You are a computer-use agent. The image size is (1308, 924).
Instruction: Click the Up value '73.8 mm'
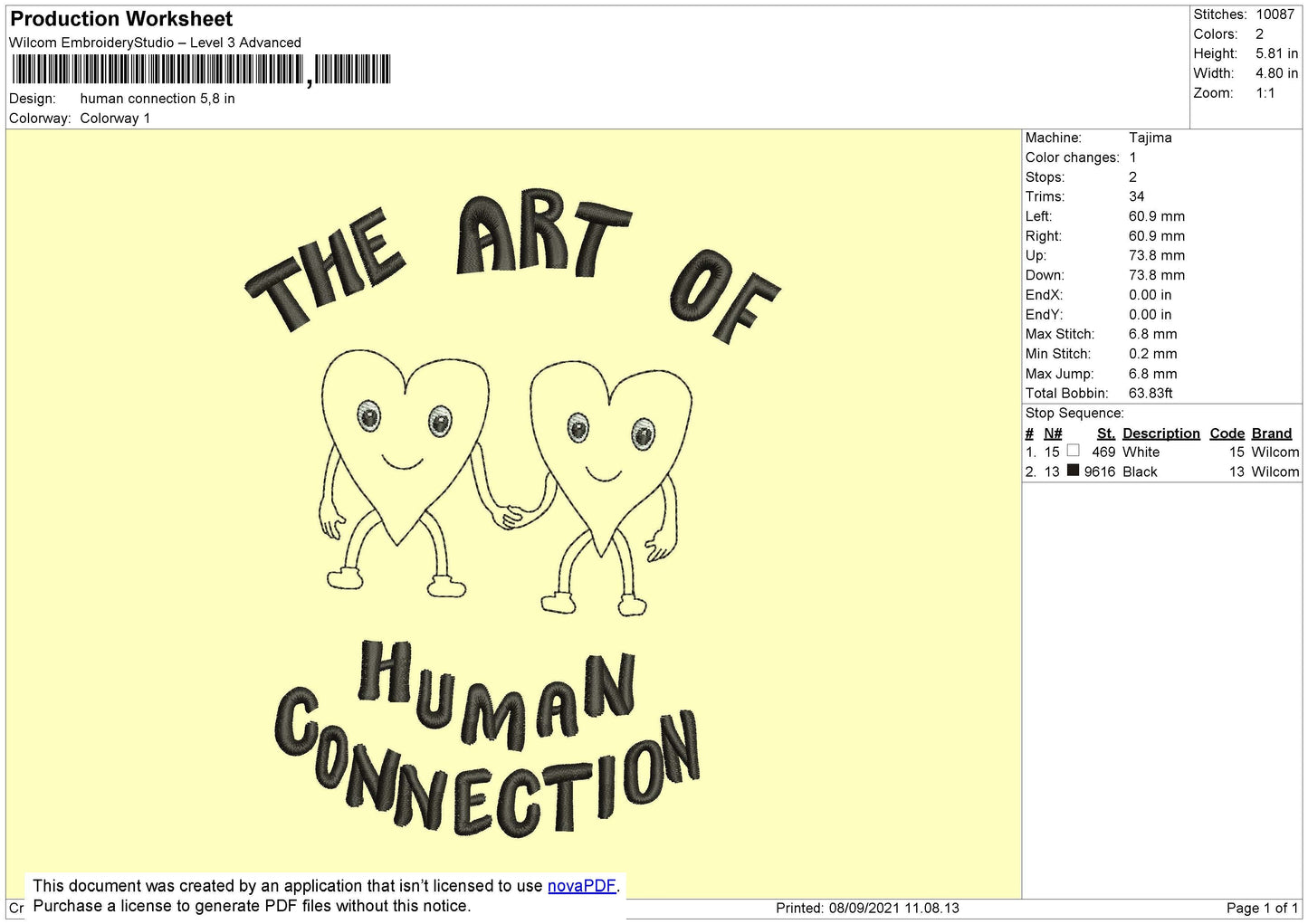[x=1156, y=255]
